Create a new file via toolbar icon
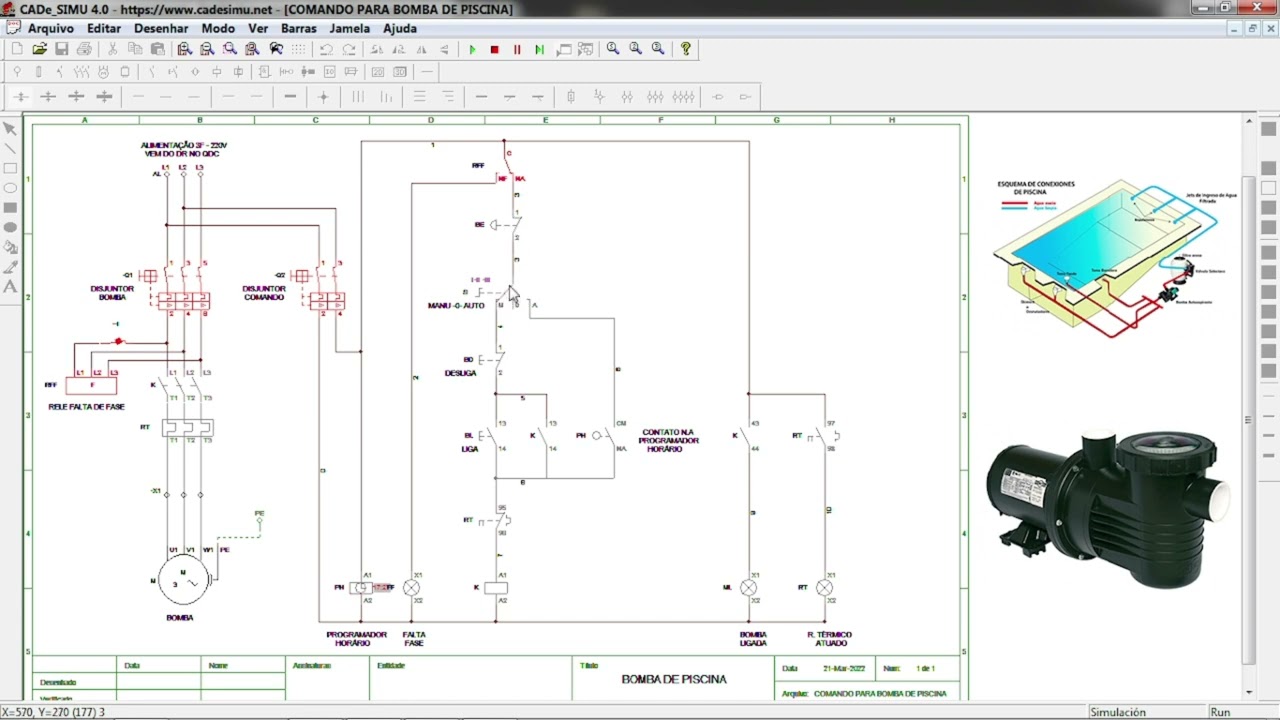Image resolution: width=1280 pixels, height=720 pixels. pos(17,49)
